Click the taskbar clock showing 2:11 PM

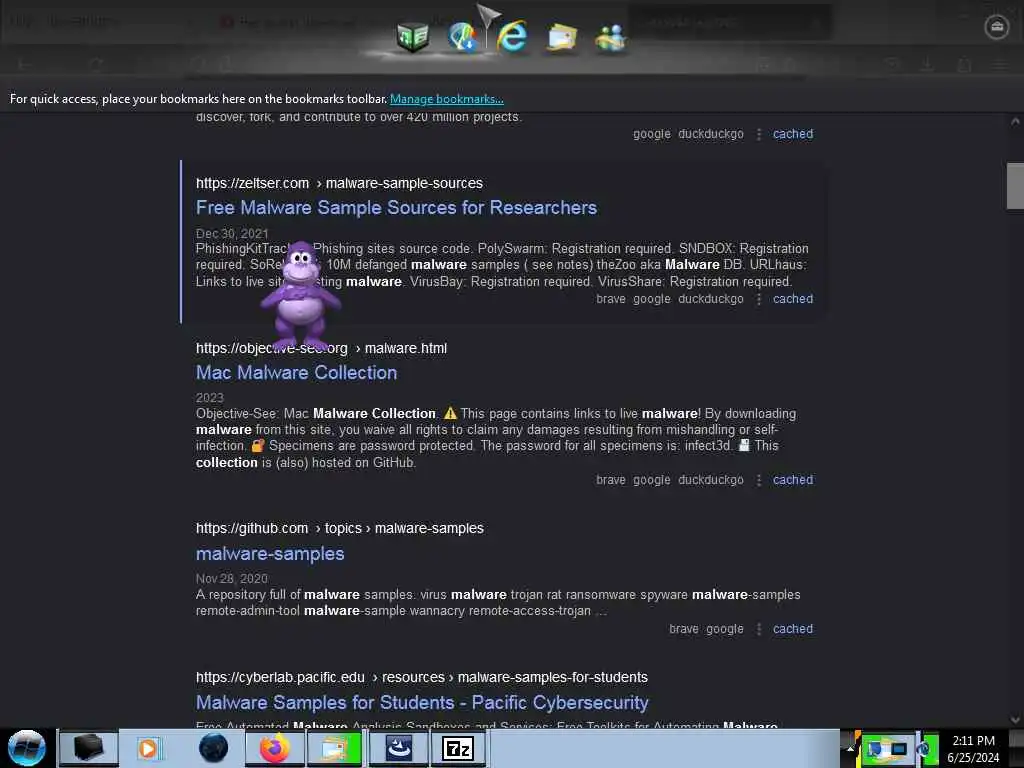point(973,748)
